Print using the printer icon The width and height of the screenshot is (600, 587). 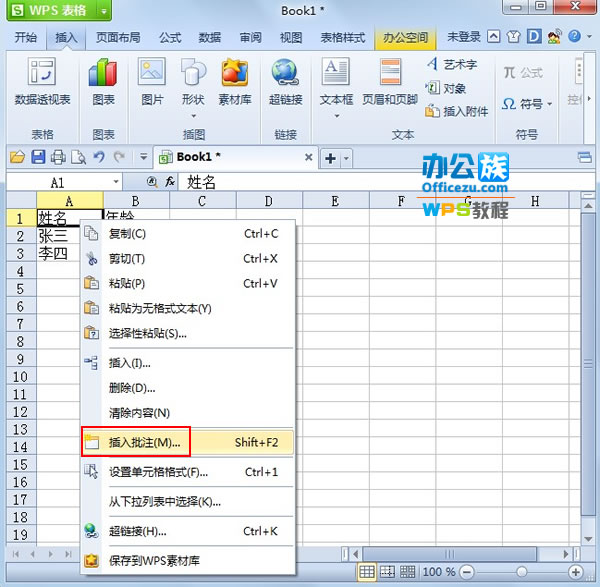click(58, 157)
